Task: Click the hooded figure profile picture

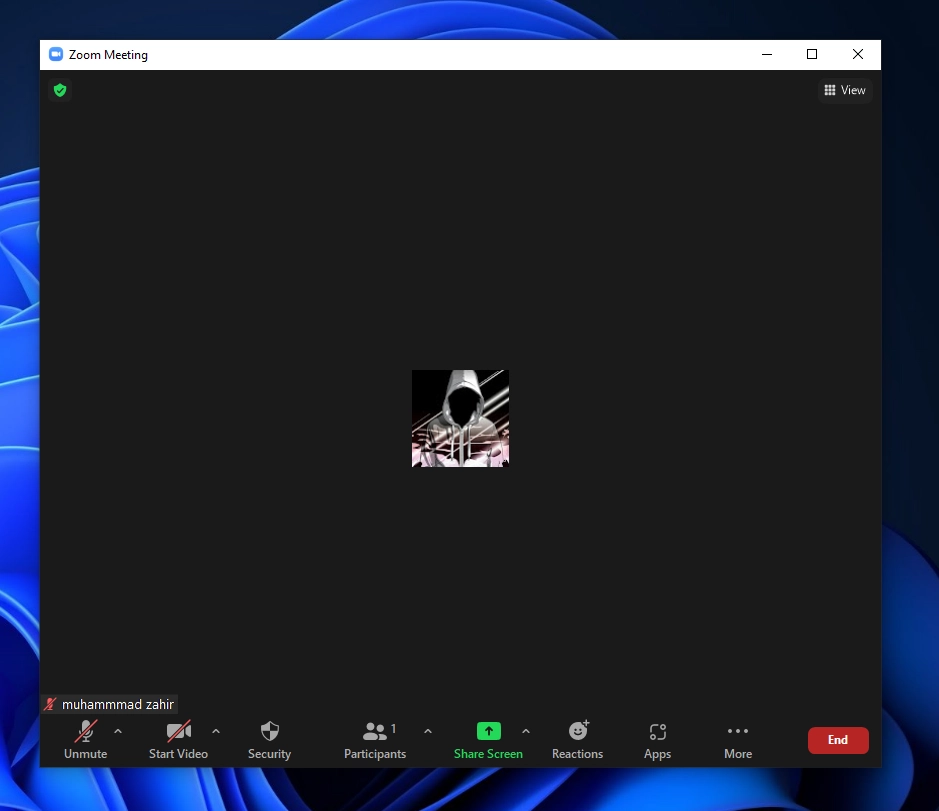Action: click(460, 418)
